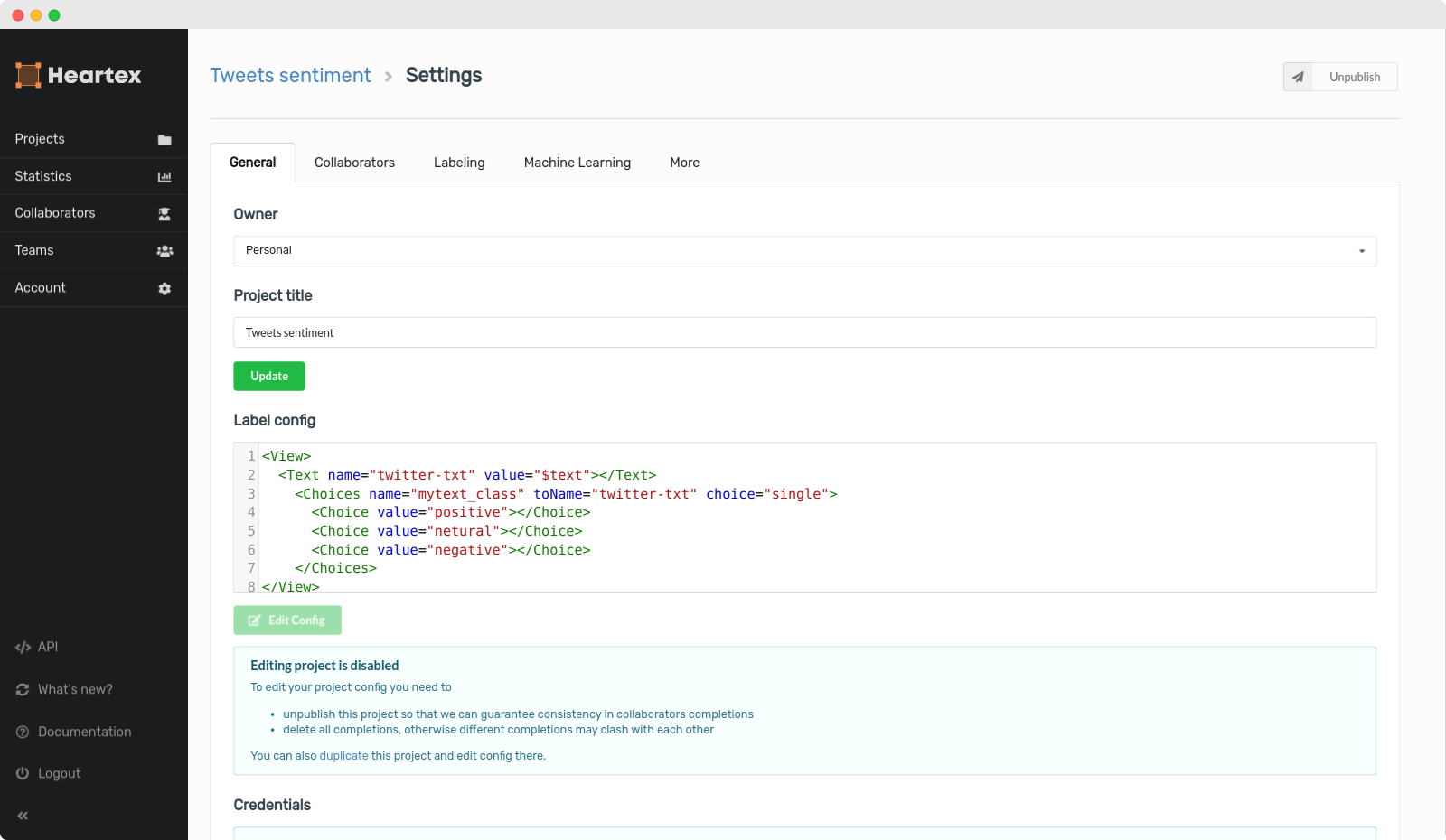This screenshot has width=1446, height=840.
Task: Click the Logout power icon
Action: pyautogui.click(x=23, y=773)
